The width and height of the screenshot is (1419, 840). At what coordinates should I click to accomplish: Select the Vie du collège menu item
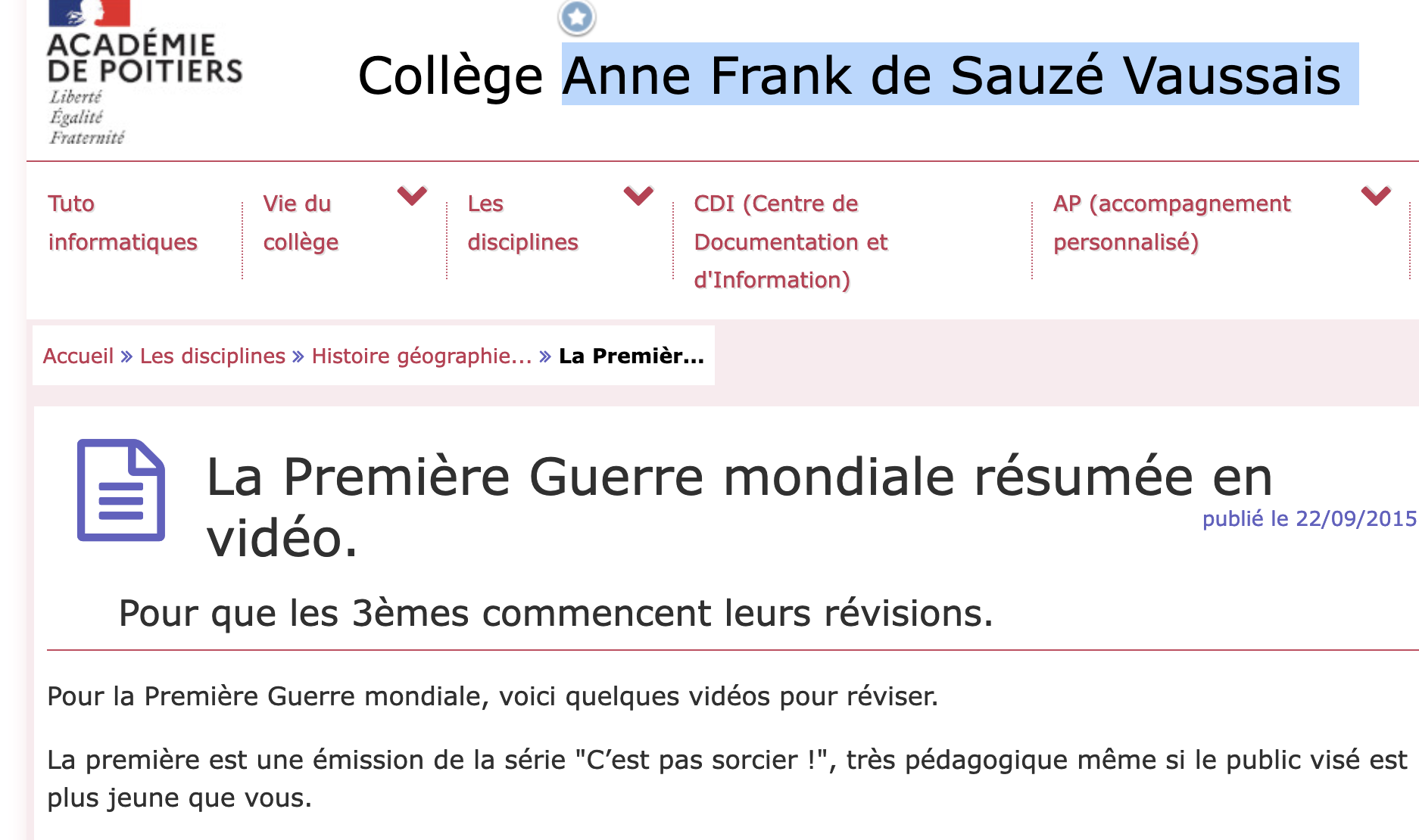[301, 222]
